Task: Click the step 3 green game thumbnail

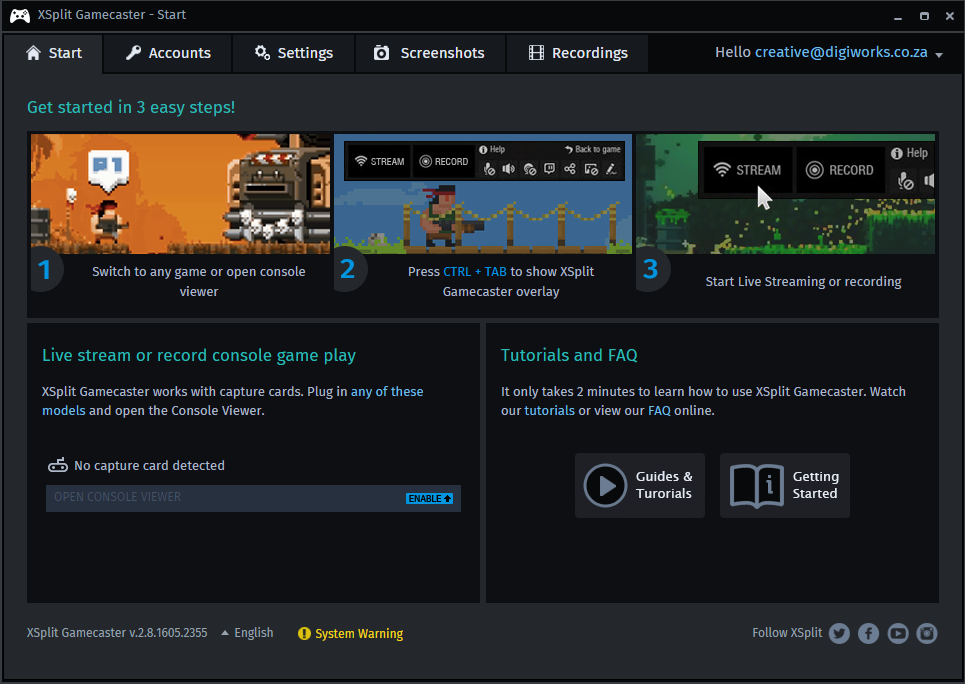Action: [786, 193]
